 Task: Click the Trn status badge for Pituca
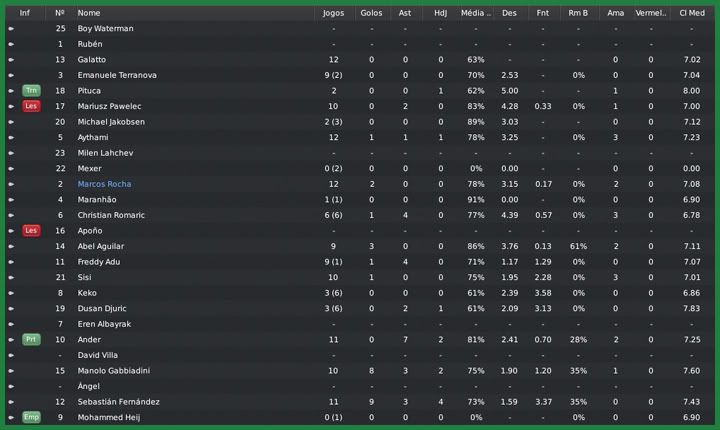point(31,91)
